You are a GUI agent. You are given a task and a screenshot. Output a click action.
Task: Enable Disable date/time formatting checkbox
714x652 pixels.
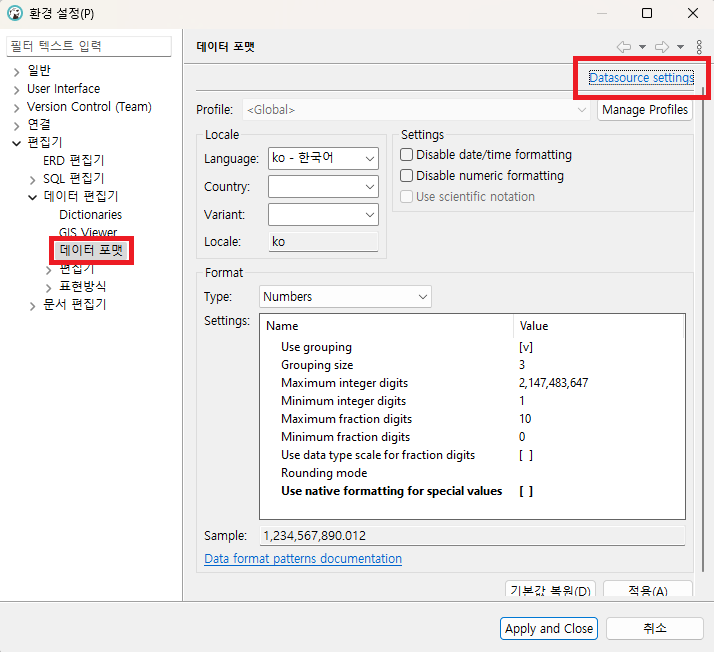click(x=407, y=155)
